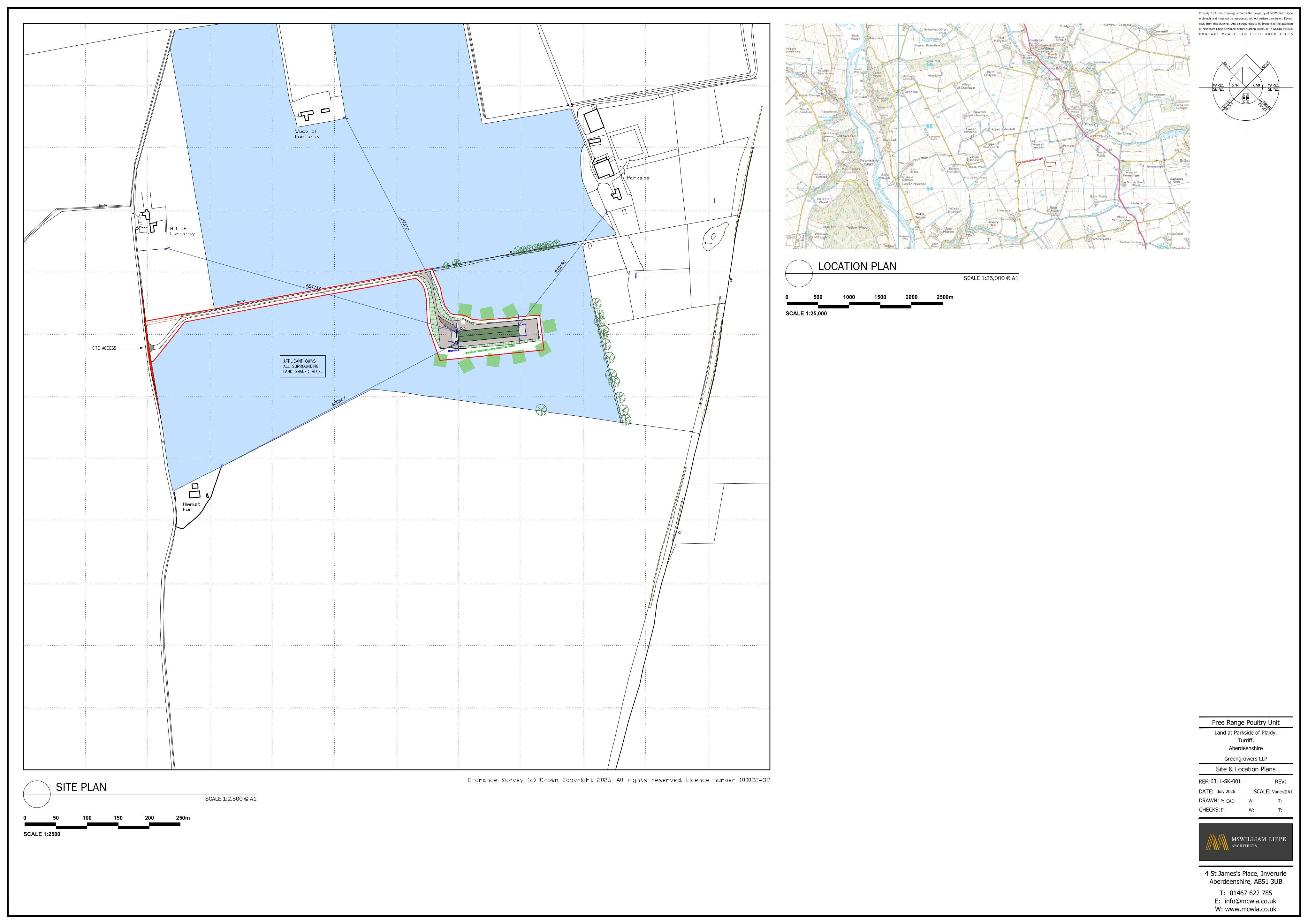Click the sun path compass diagram
The height and width of the screenshot is (924, 1308).
pyautogui.click(x=1246, y=87)
